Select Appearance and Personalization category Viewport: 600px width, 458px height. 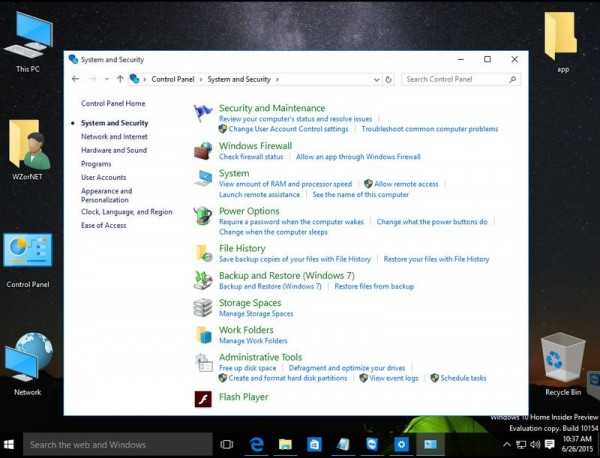[x=106, y=195]
